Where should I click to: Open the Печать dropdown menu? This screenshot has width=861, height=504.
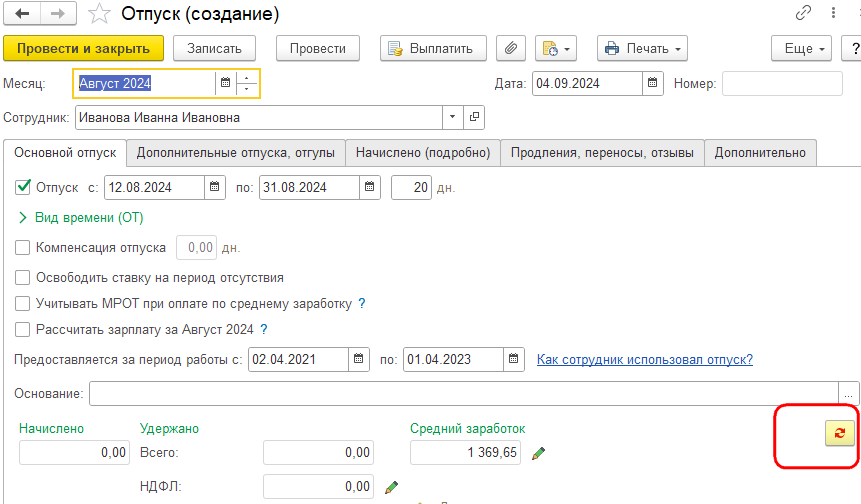[642, 48]
